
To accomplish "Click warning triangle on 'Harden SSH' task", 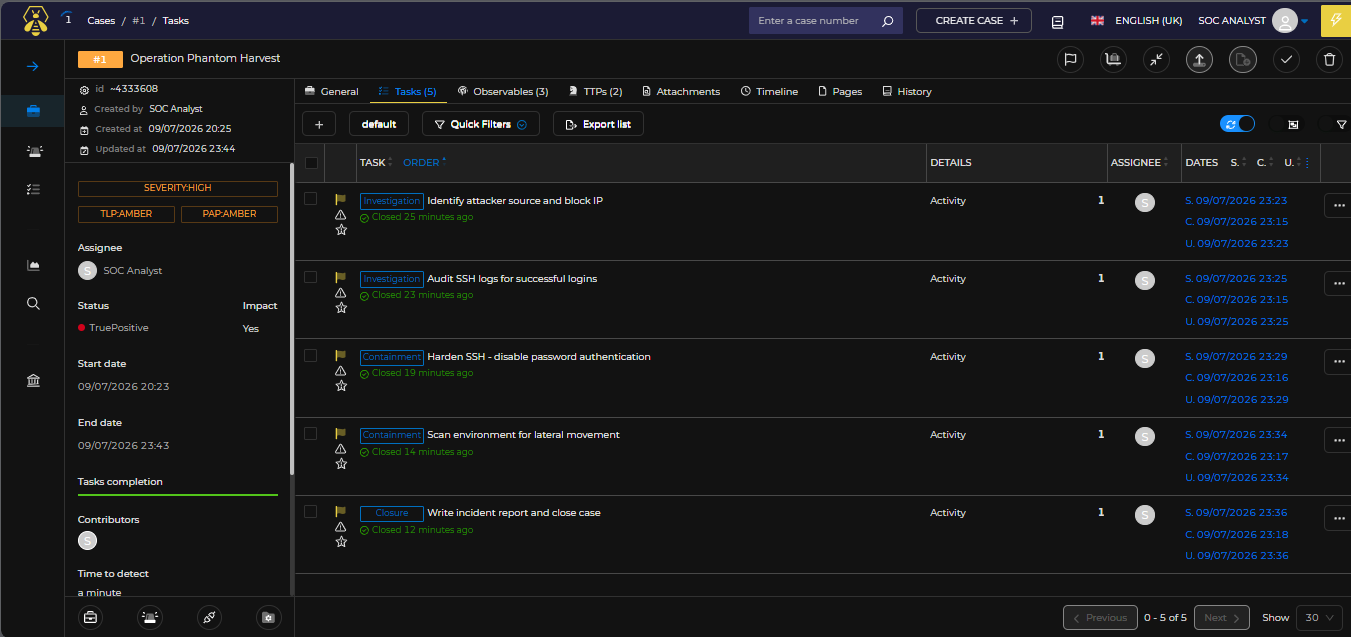I will [341, 371].
